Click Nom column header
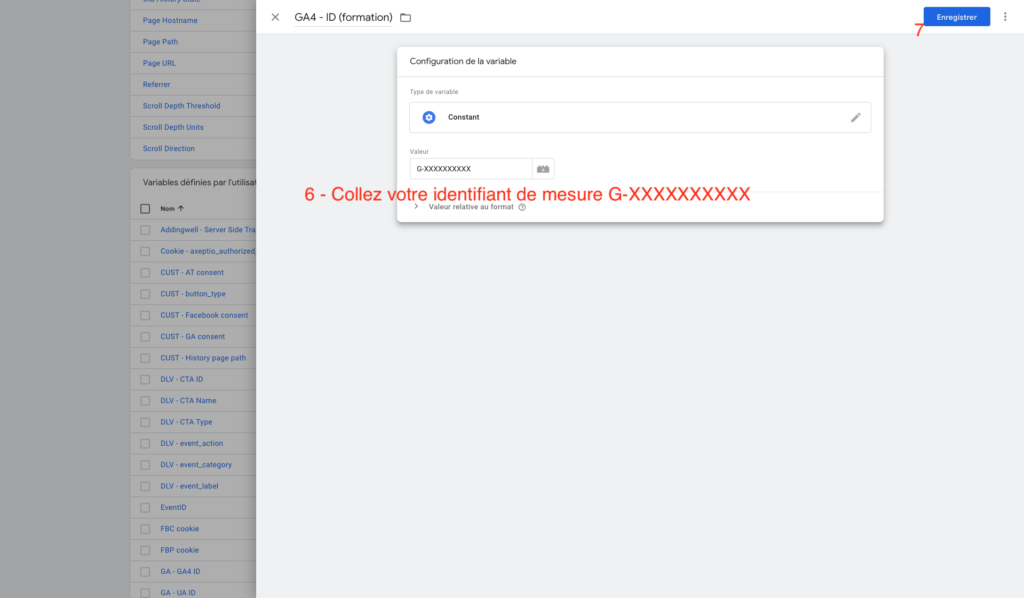The image size is (1024, 598). [x=168, y=209]
